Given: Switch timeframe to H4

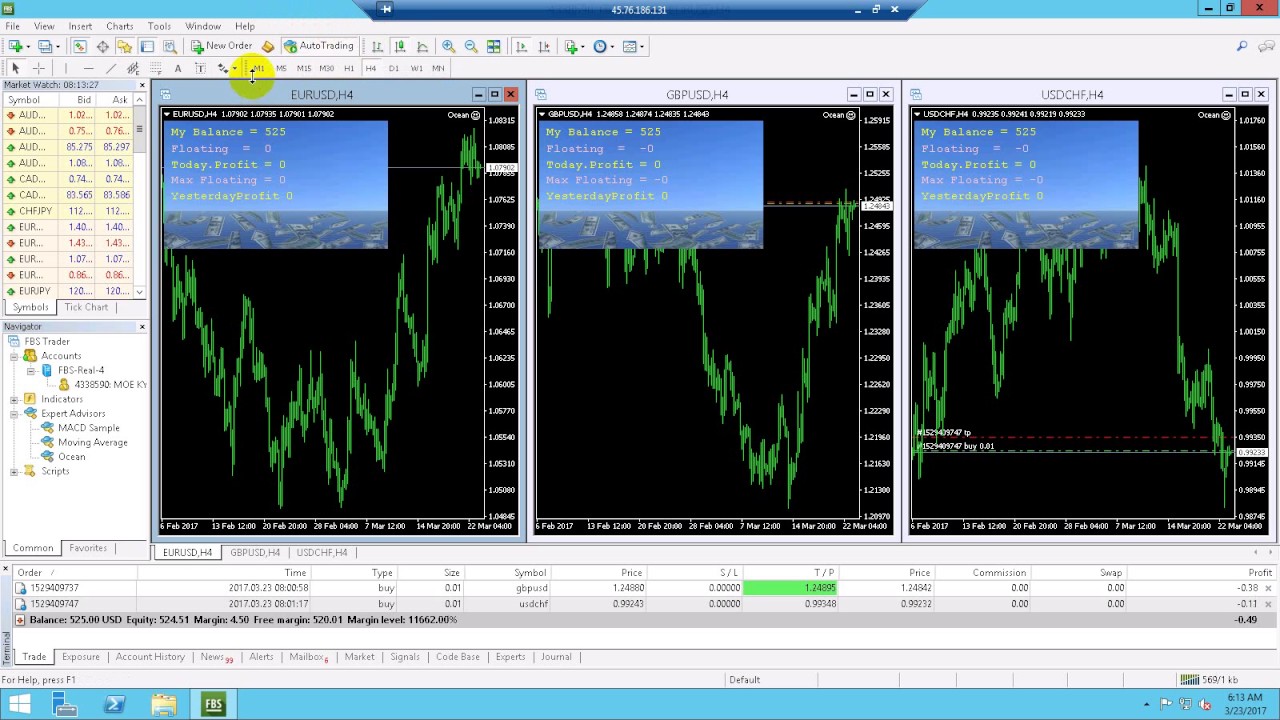Looking at the screenshot, I should (x=371, y=68).
